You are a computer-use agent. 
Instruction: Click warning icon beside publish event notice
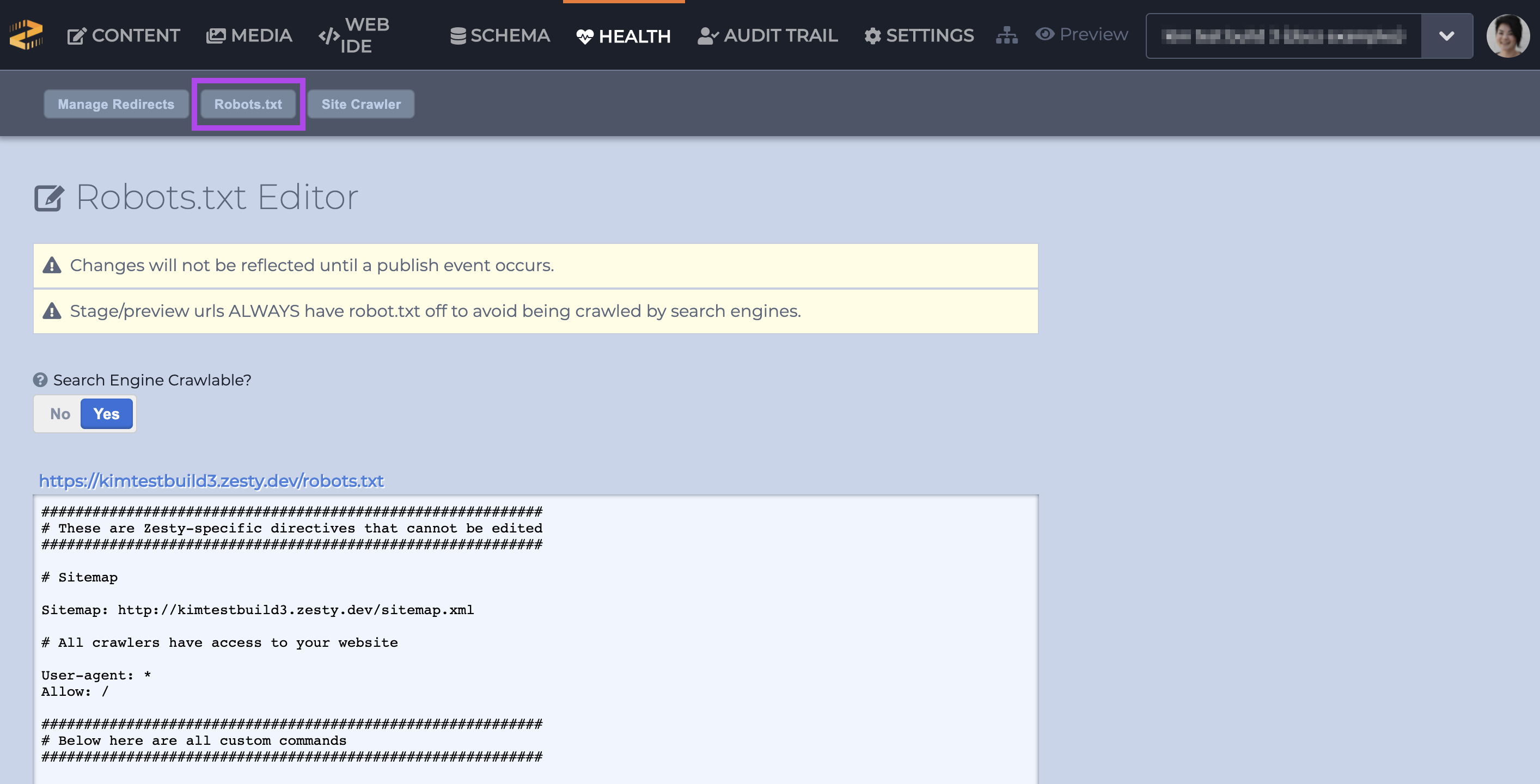click(52, 265)
